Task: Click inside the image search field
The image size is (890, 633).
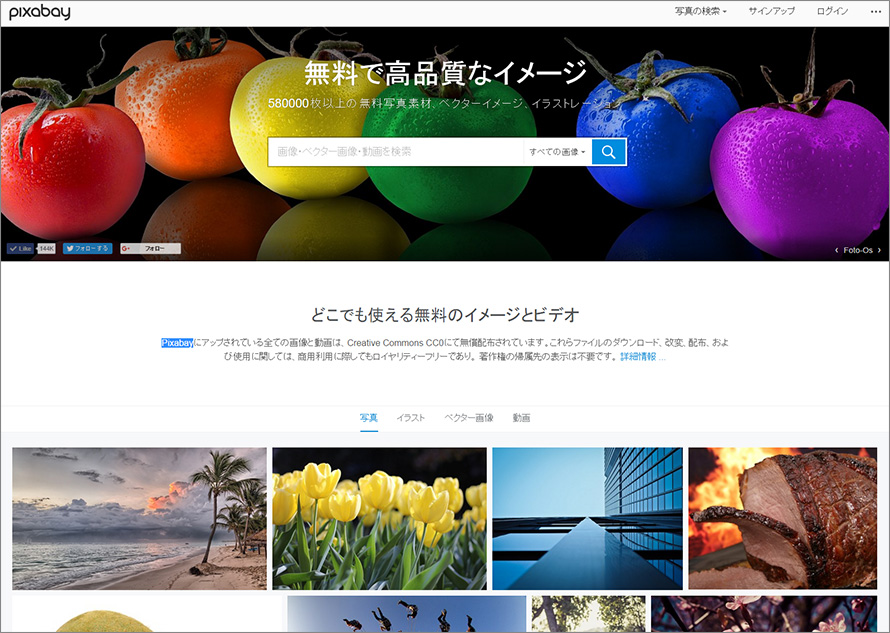Action: (400, 151)
